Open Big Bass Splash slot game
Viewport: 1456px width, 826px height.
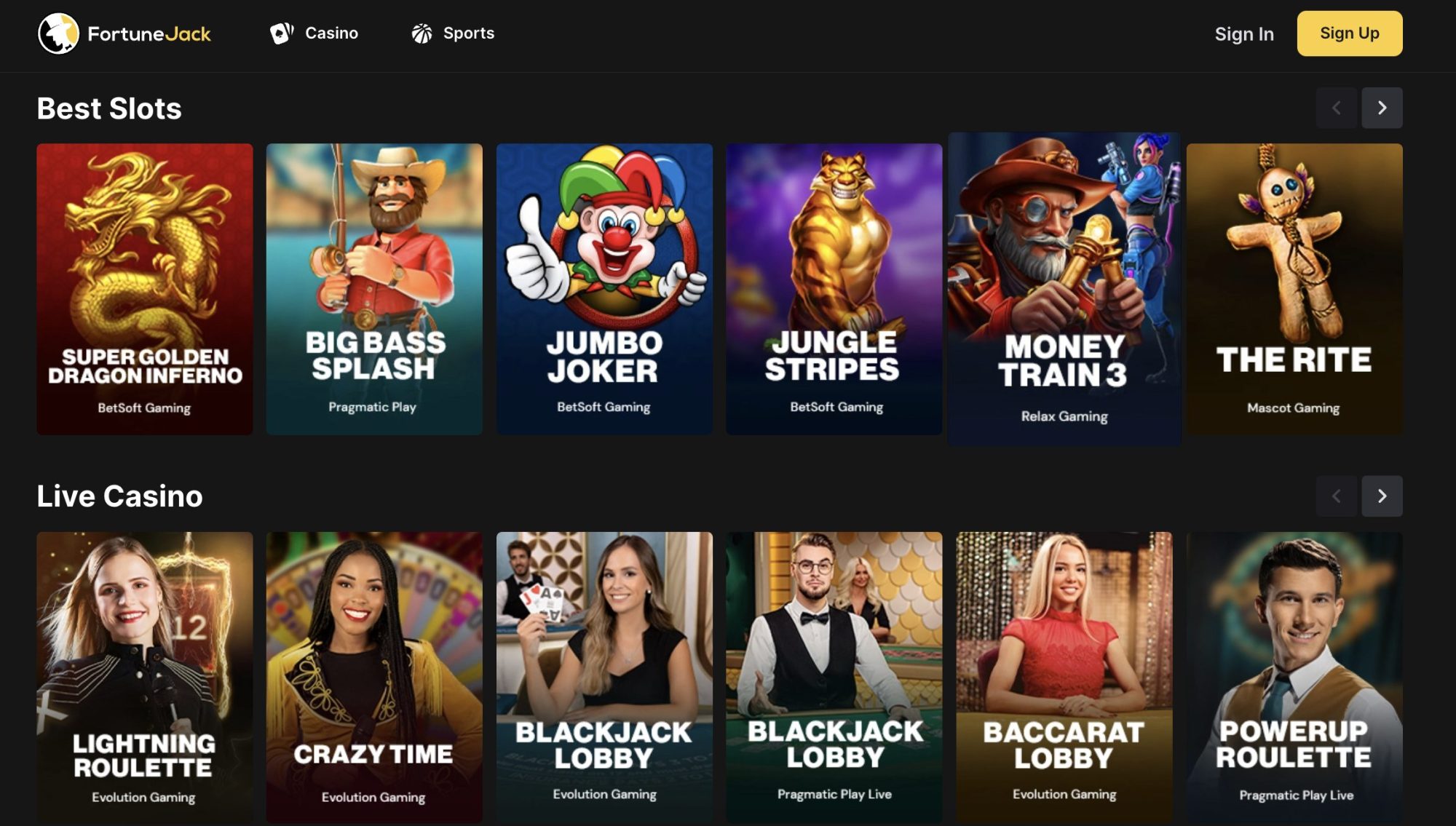374,289
